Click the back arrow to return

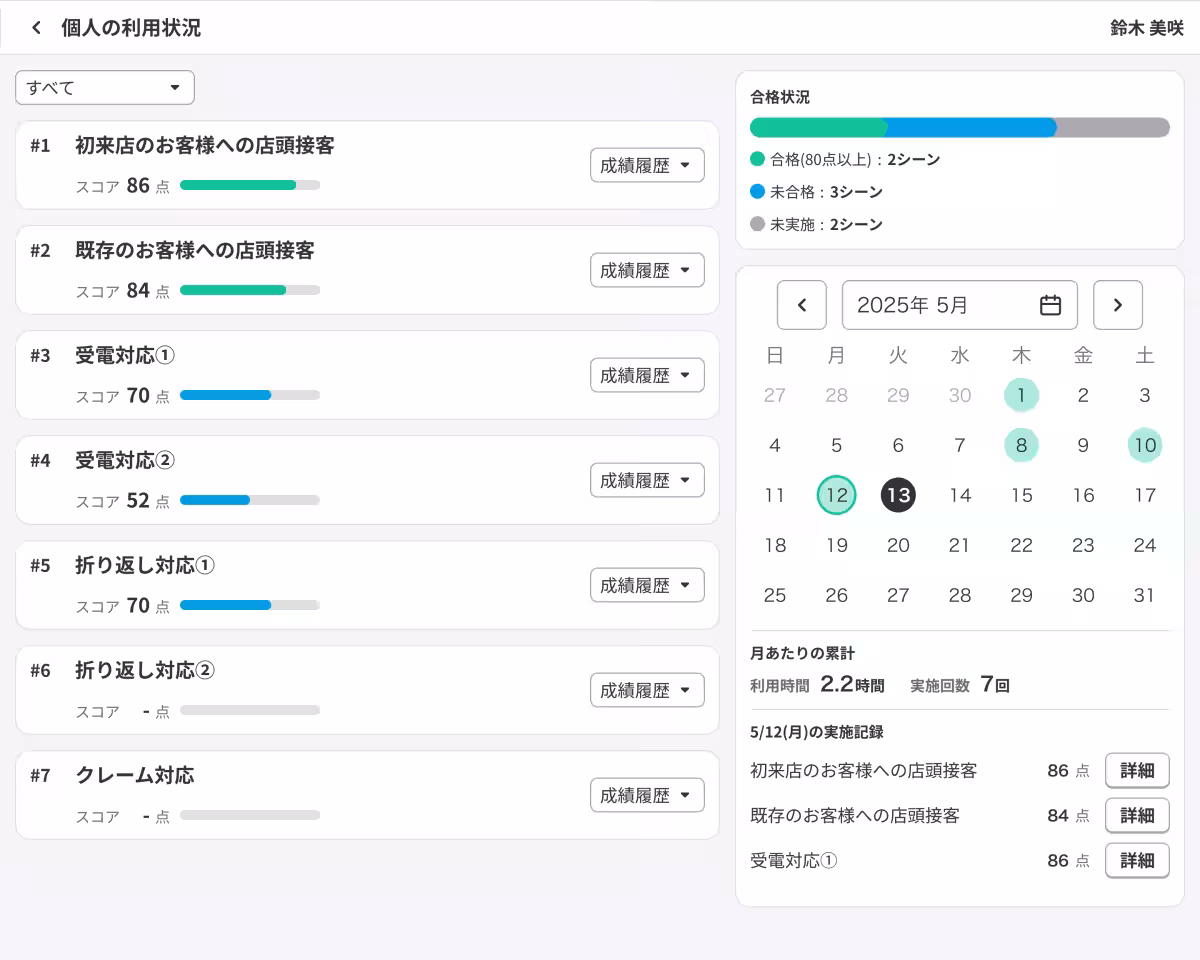point(36,28)
